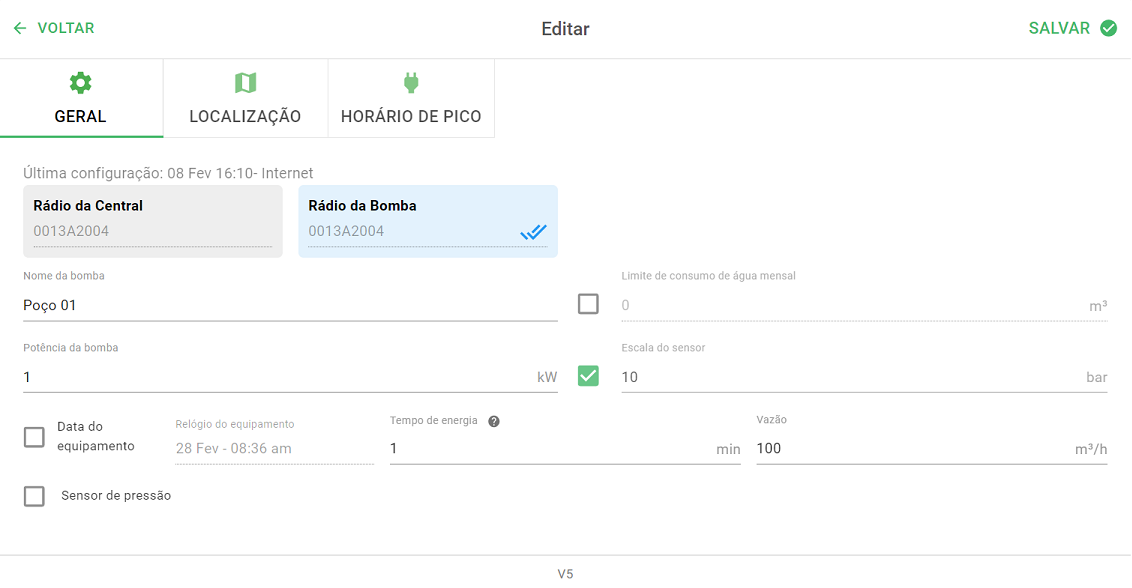Screen dimensions: 1132x588
Task: Enable the monthly water consumption limit checkbox
Action: [588, 304]
